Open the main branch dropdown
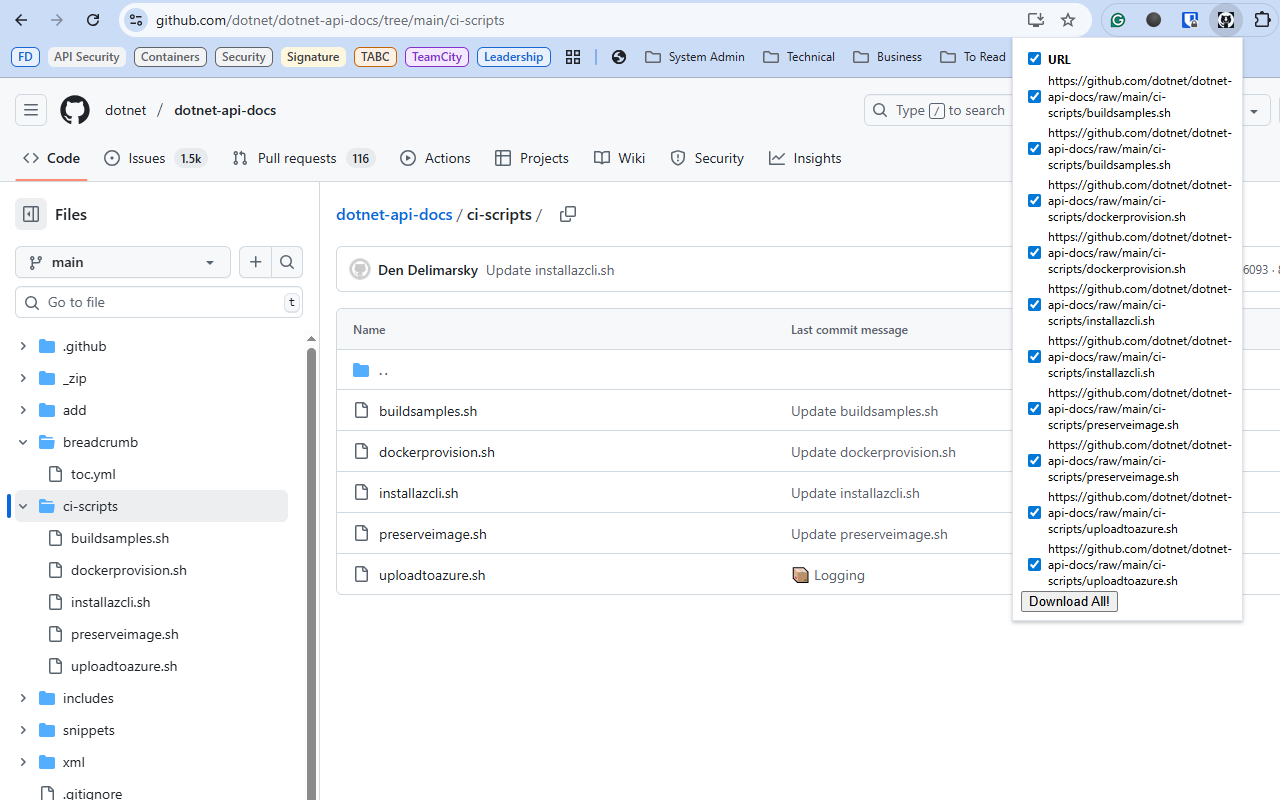This screenshot has width=1280, height=800. pyautogui.click(x=123, y=262)
